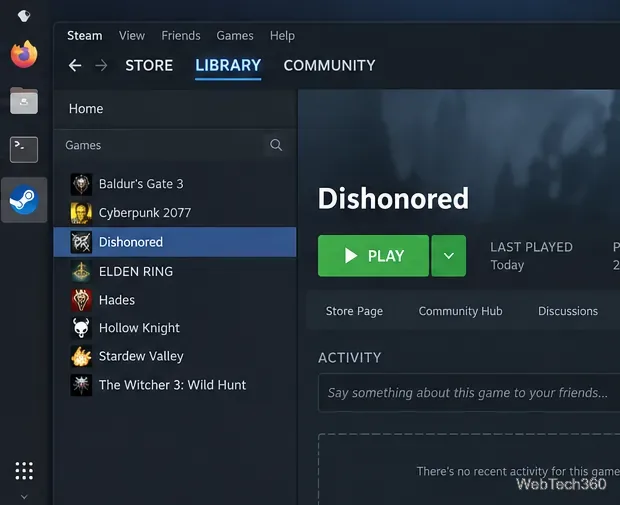Viewport: 620px width, 505px height.
Task: Open the Community Hub link
Action: tap(461, 311)
